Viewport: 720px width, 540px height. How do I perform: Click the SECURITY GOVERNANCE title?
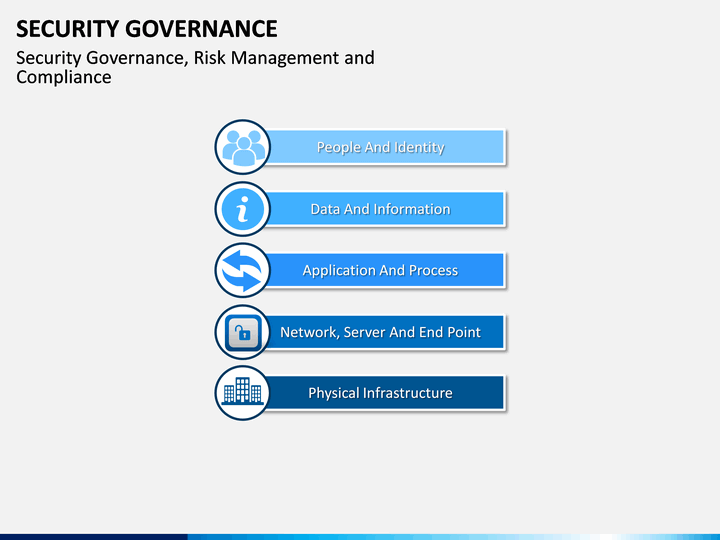point(146,29)
